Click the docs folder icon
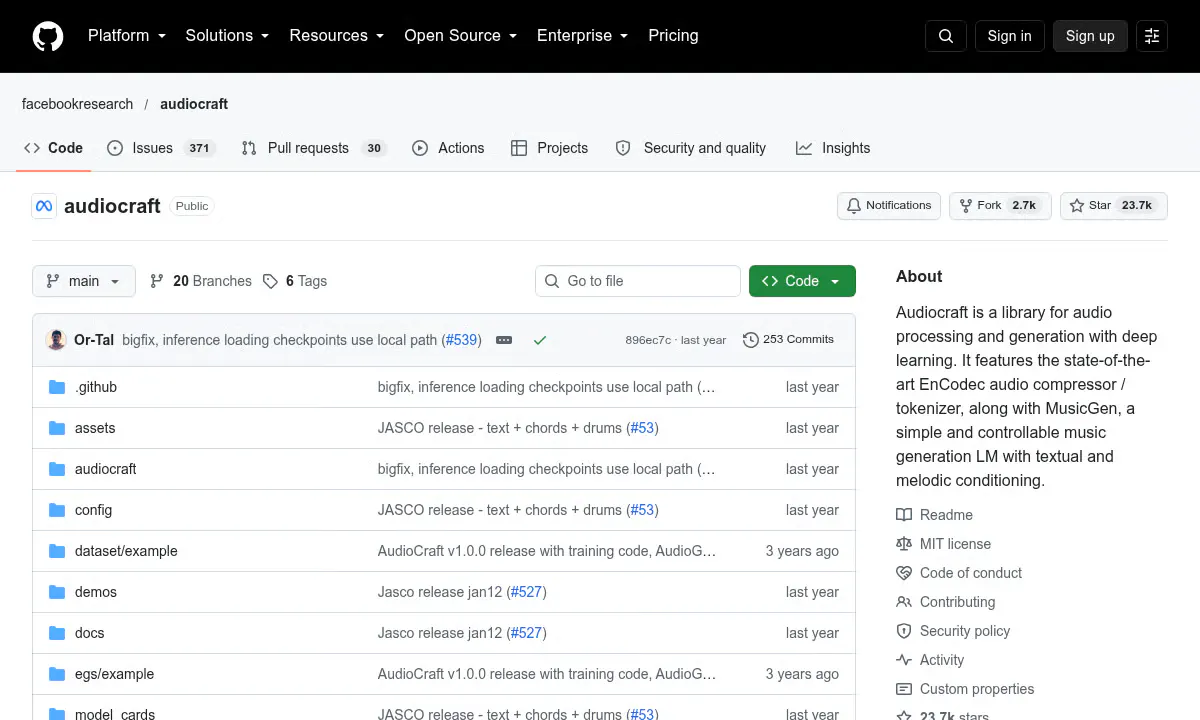 tap(57, 633)
